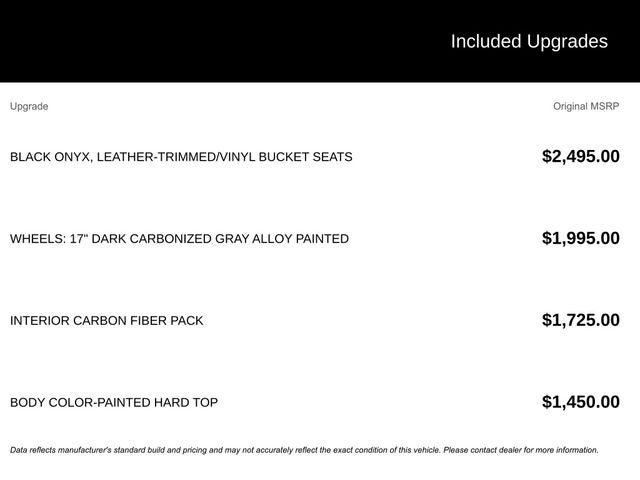640x480 pixels.
Task: Click the $1,725.00 price
Action: click(x=580, y=320)
